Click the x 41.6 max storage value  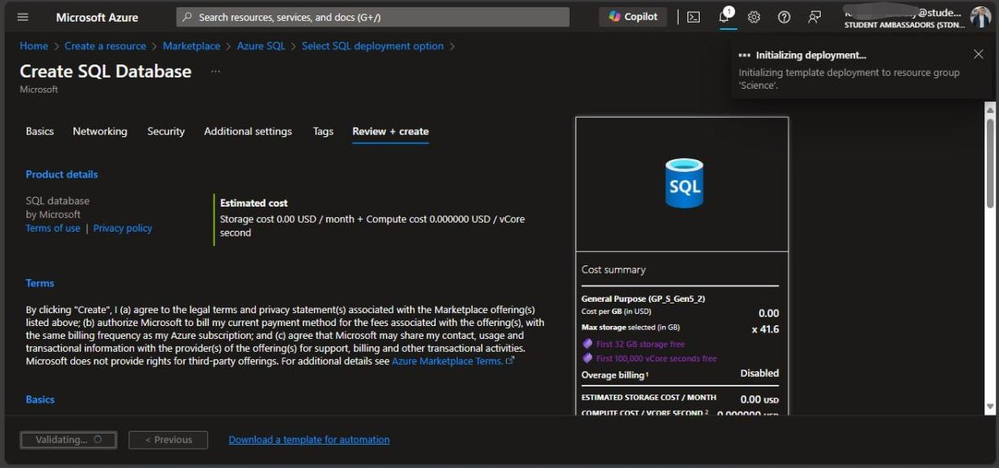click(765, 329)
